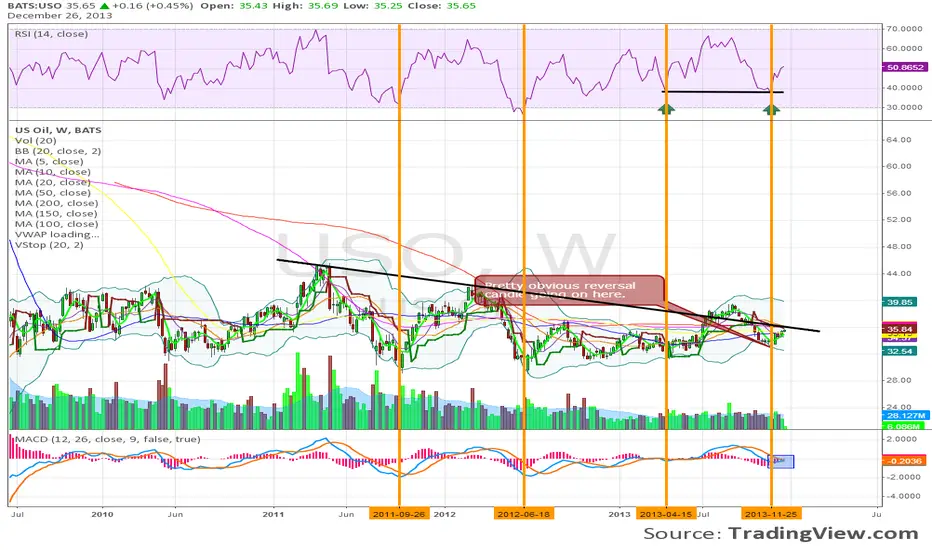Click the 6.086M volume tag
This screenshot has height=550, width=932.
pos(903,426)
